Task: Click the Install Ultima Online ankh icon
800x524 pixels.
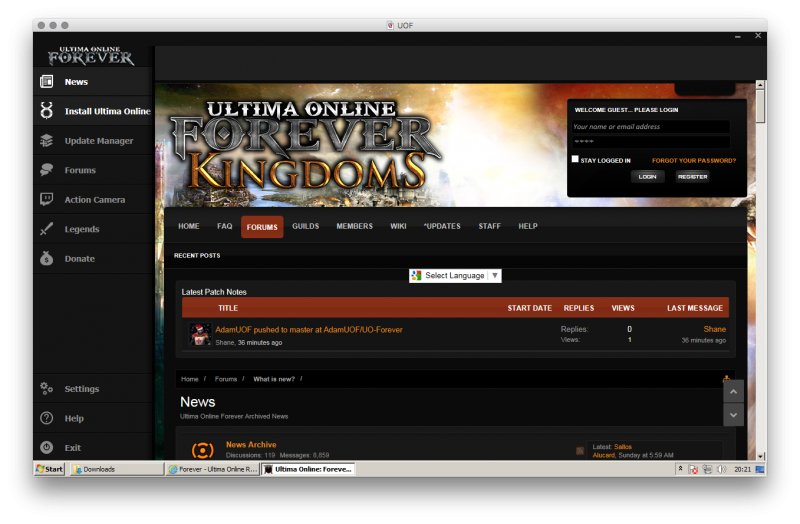Action: [x=46, y=111]
